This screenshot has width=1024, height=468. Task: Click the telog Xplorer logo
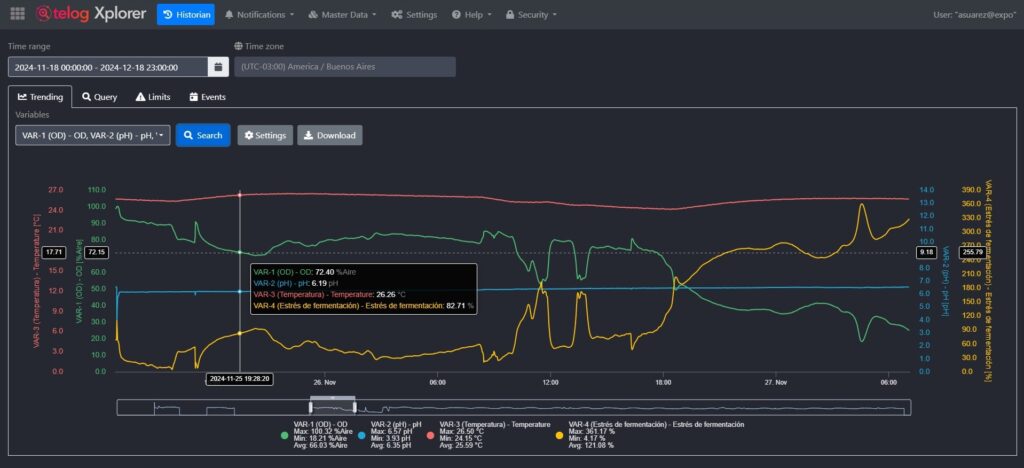91,15
